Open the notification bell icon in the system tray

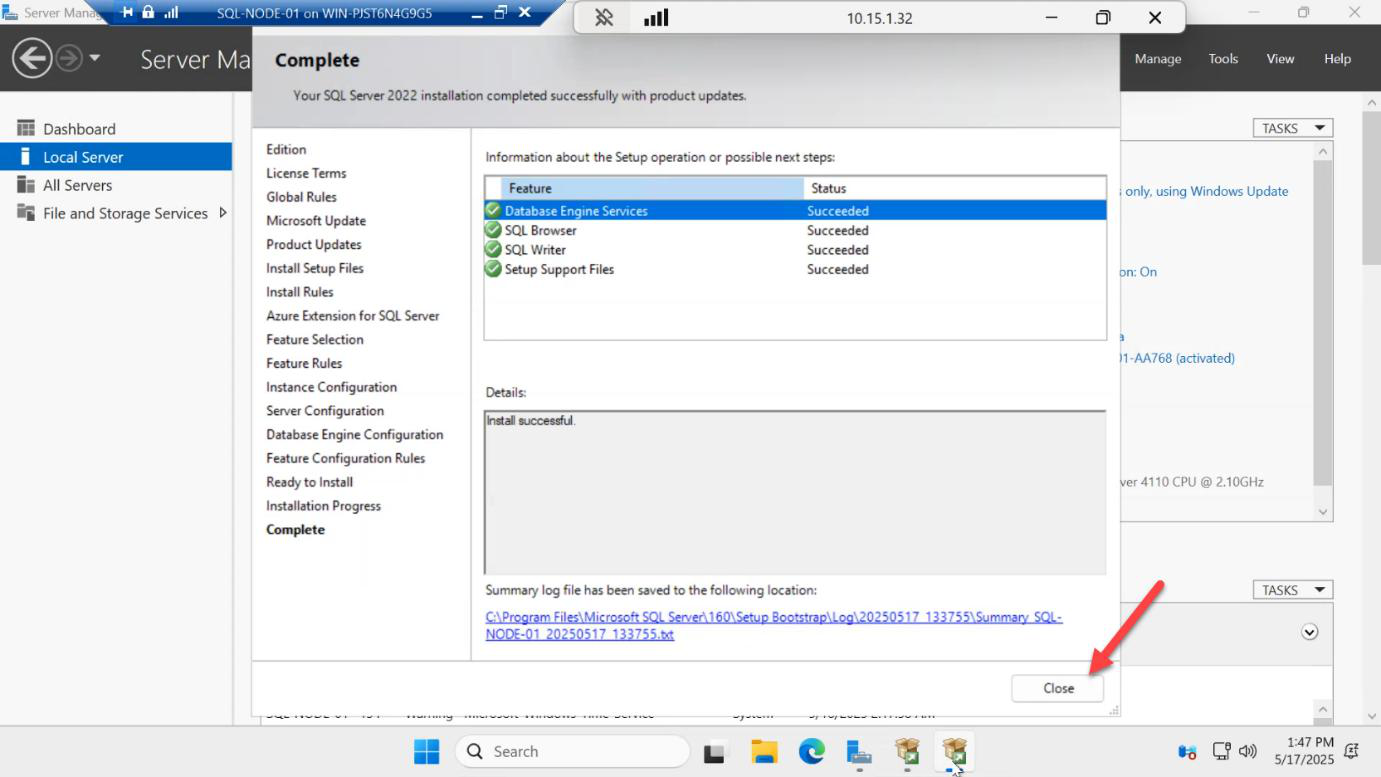(x=1353, y=751)
